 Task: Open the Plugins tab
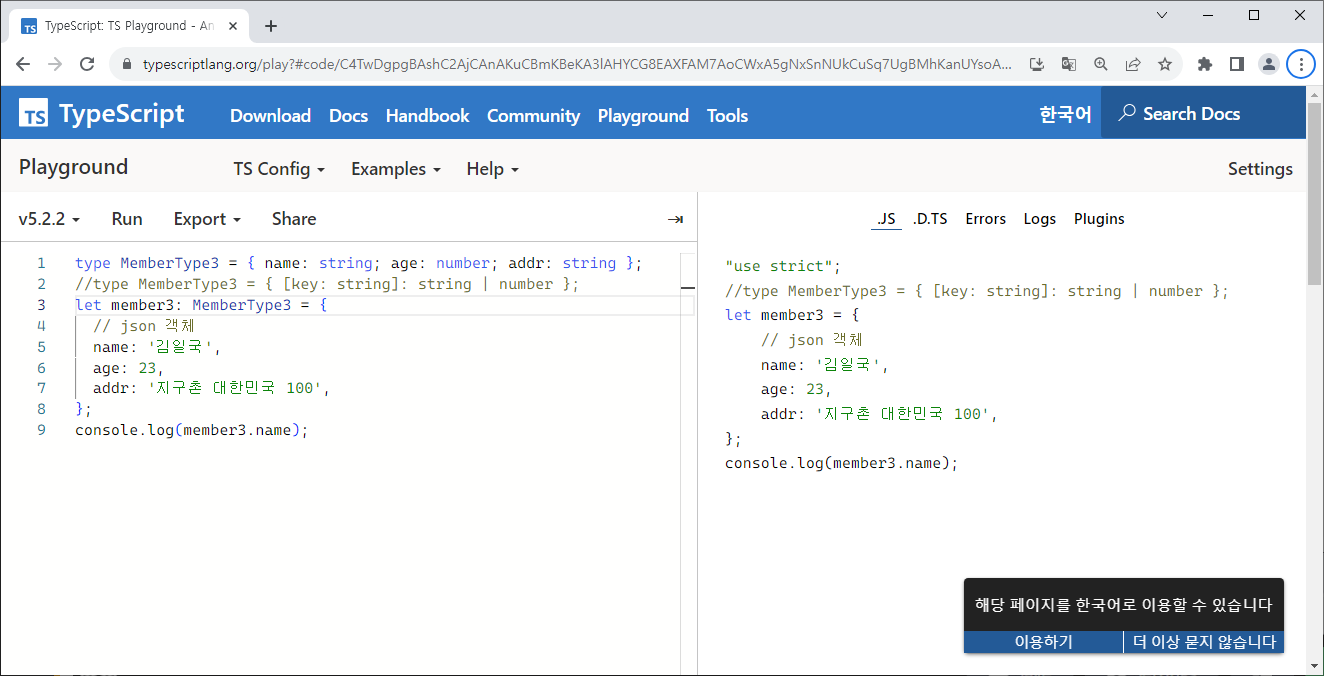click(x=1099, y=219)
